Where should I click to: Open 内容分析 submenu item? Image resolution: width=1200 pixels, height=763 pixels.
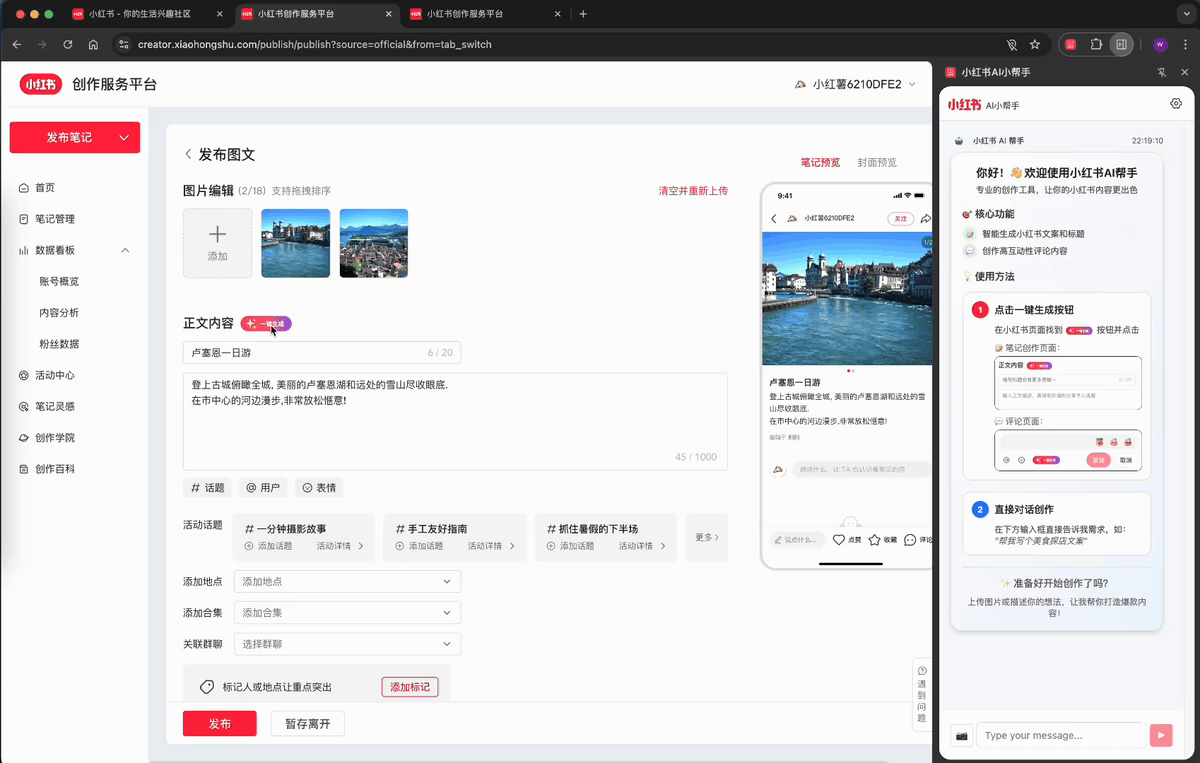click(x=59, y=313)
